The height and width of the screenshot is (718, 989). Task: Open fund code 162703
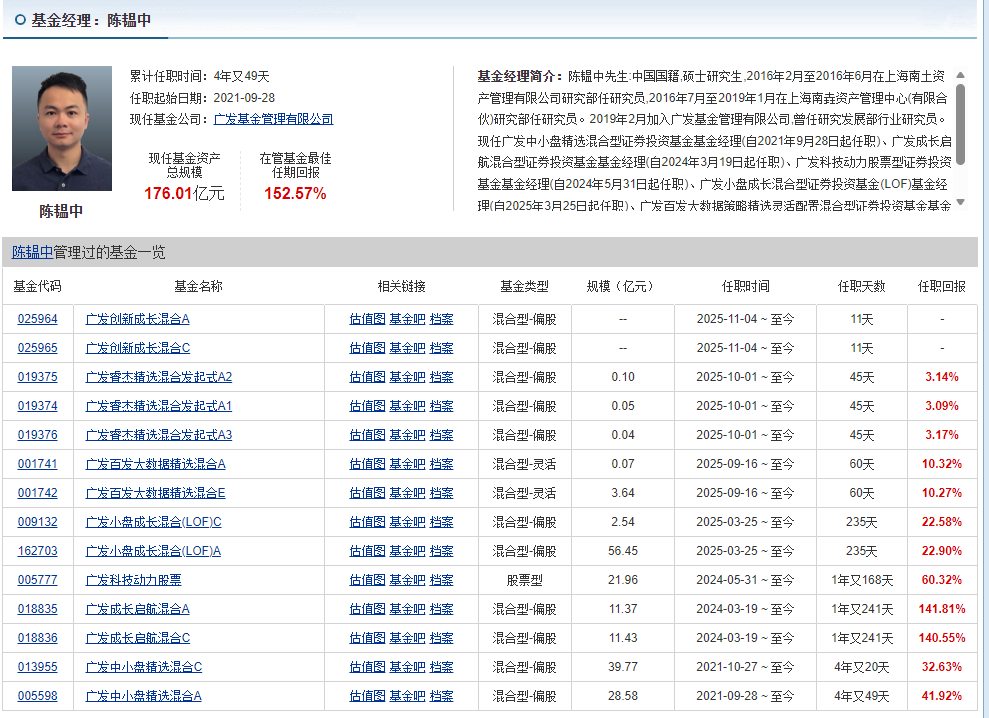click(37, 551)
